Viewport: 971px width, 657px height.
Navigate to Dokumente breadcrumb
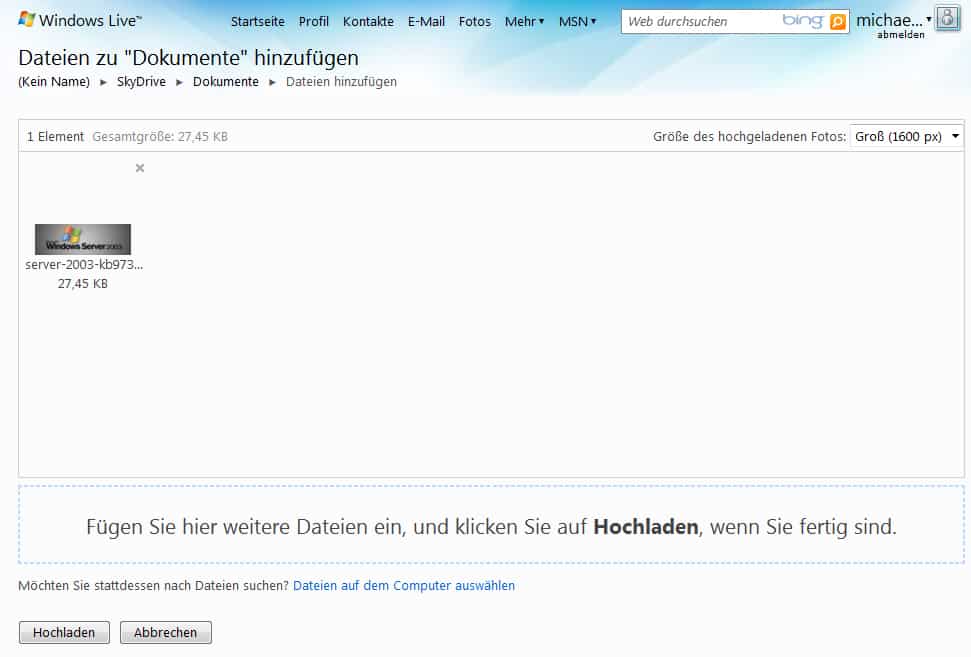pos(225,82)
